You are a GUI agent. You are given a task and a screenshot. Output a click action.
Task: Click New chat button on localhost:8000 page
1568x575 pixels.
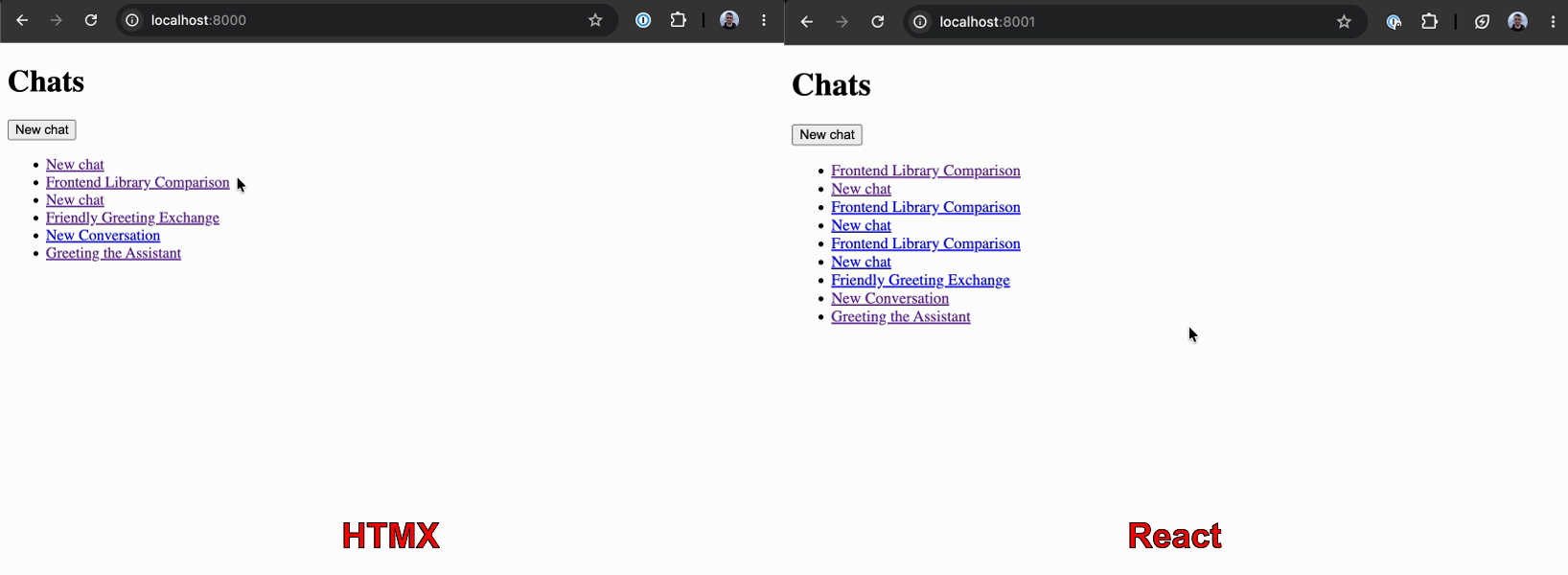[42, 129]
